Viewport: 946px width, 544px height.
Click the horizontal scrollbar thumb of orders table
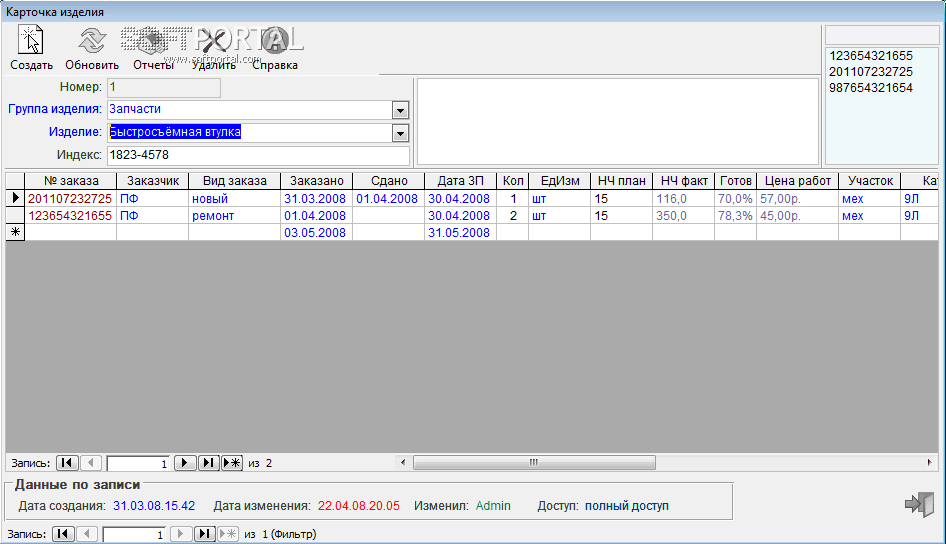[534, 463]
